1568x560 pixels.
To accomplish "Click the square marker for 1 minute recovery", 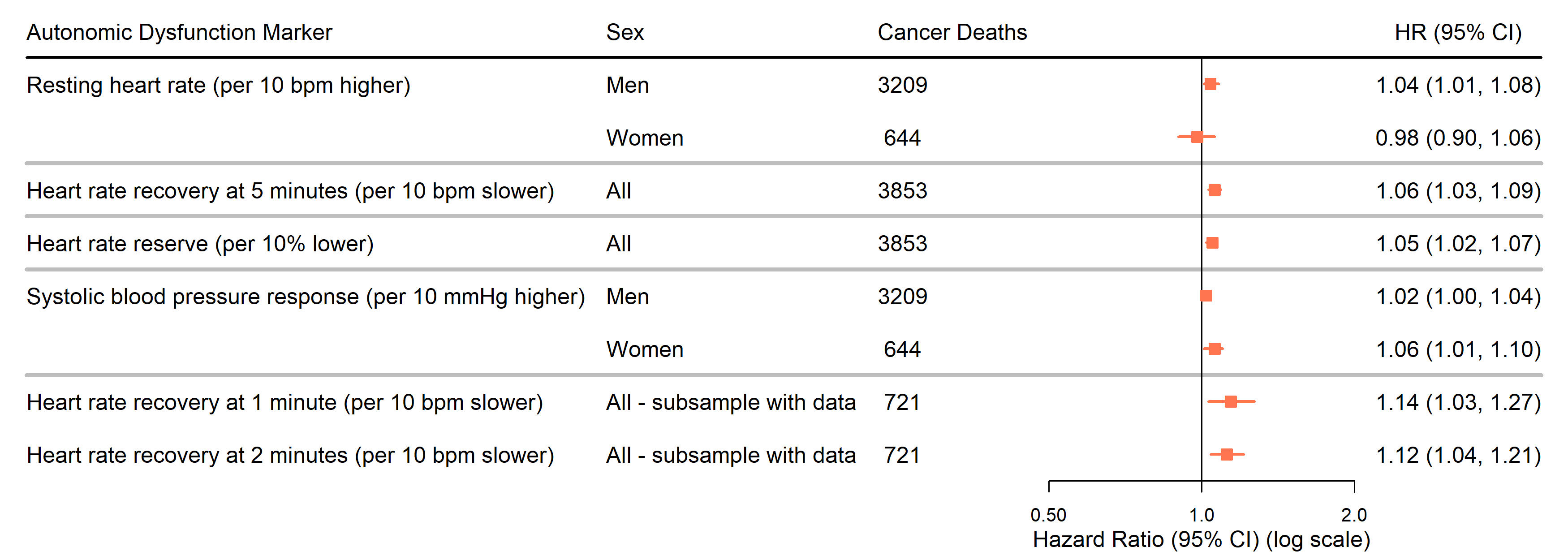I will (1230, 402).
